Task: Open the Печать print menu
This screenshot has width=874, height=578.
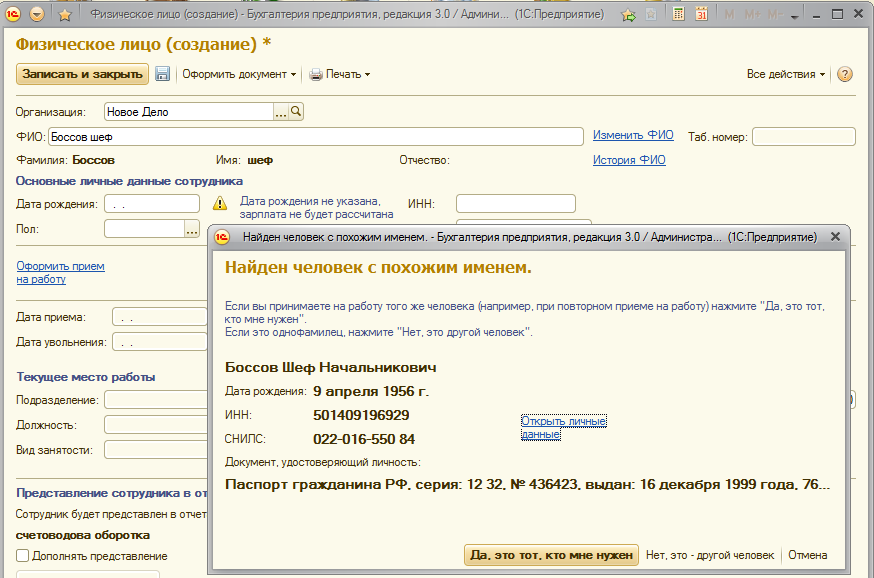Action: click(339, 74)
